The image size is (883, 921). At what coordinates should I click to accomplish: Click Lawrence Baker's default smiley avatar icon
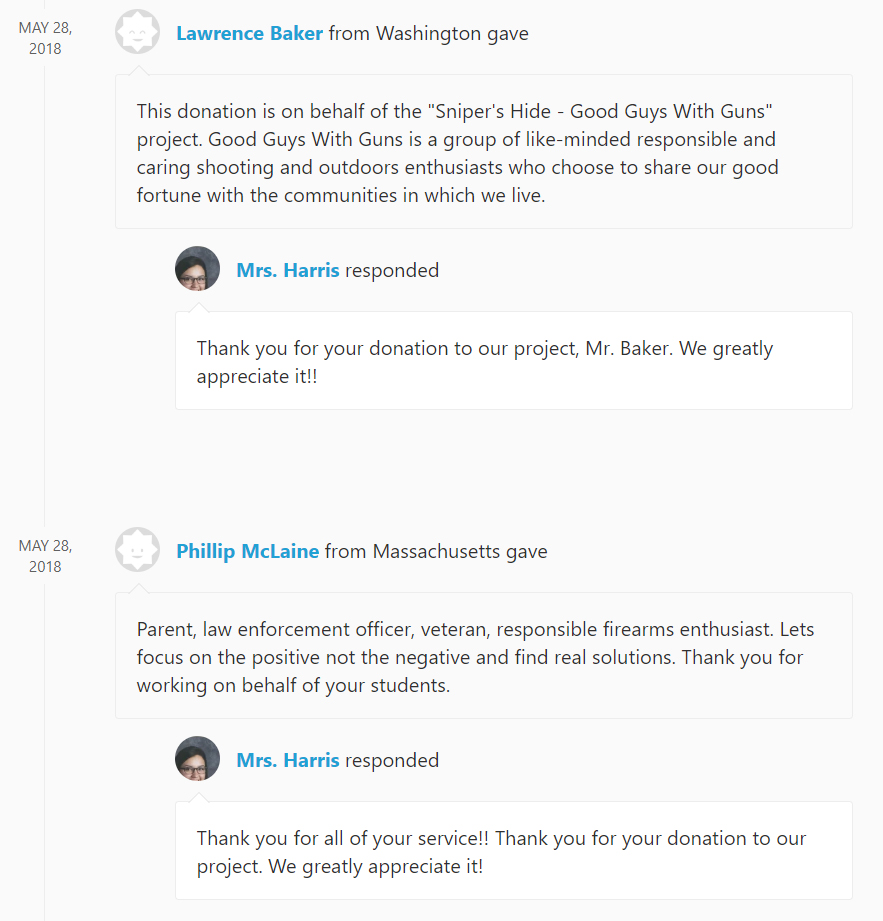pyautogui.click(x=138, y=32)
